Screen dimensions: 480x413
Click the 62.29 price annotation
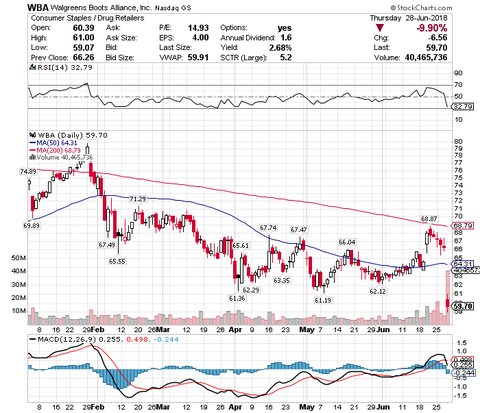click(x=251, y=290)
